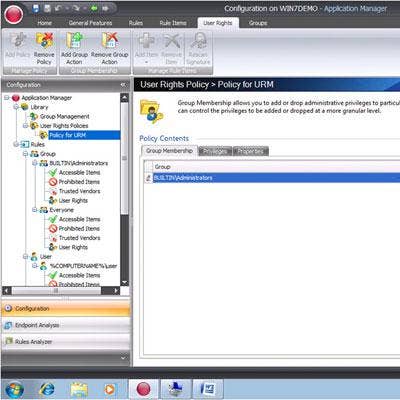Switch to the Properties tab
This screenshot has height=400, width=400.
(250, 151)
